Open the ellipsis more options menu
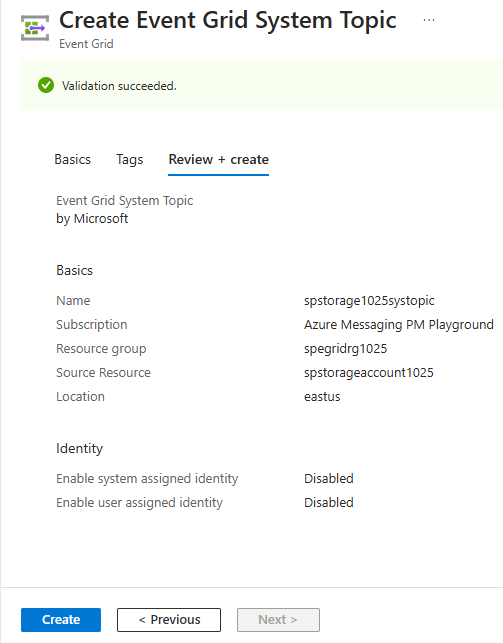This screenshot has height=643, width=503. coord(429,20)
